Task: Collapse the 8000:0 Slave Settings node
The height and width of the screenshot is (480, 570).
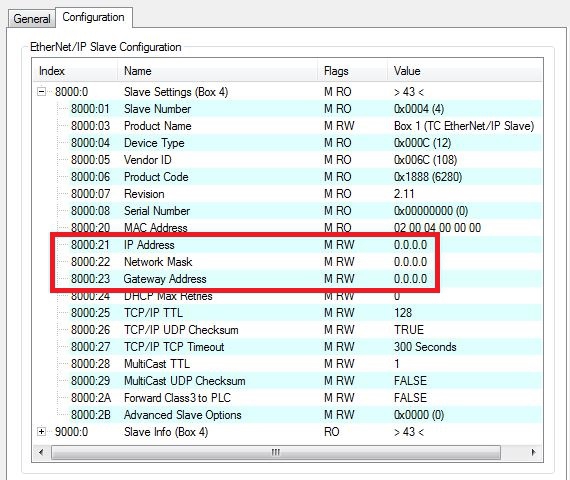Action: [x=42, y=92]
